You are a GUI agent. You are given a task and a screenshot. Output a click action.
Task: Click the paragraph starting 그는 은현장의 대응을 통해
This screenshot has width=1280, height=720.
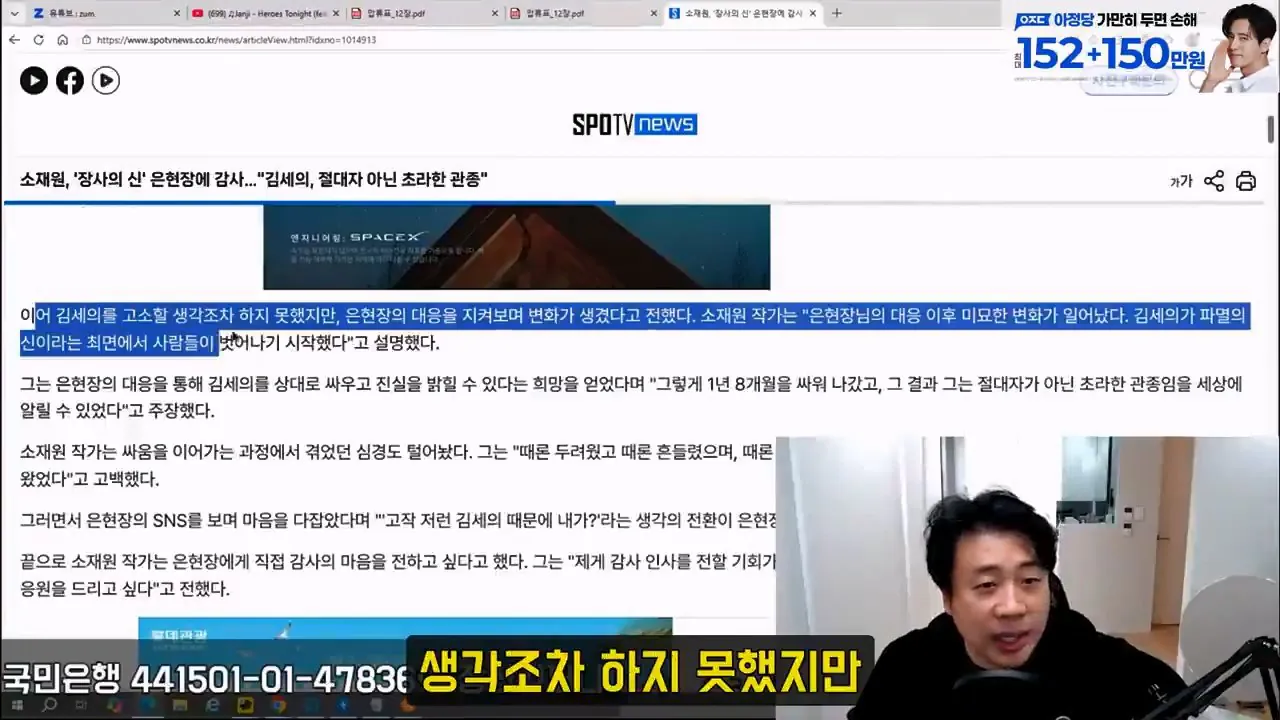pos(631,397)
